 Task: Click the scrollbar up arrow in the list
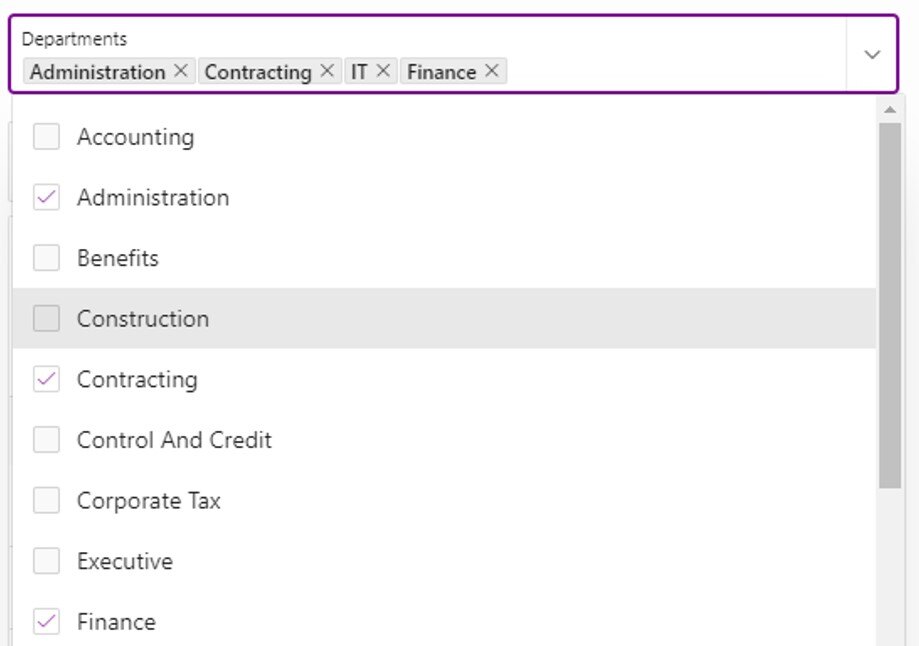(890, 110)
